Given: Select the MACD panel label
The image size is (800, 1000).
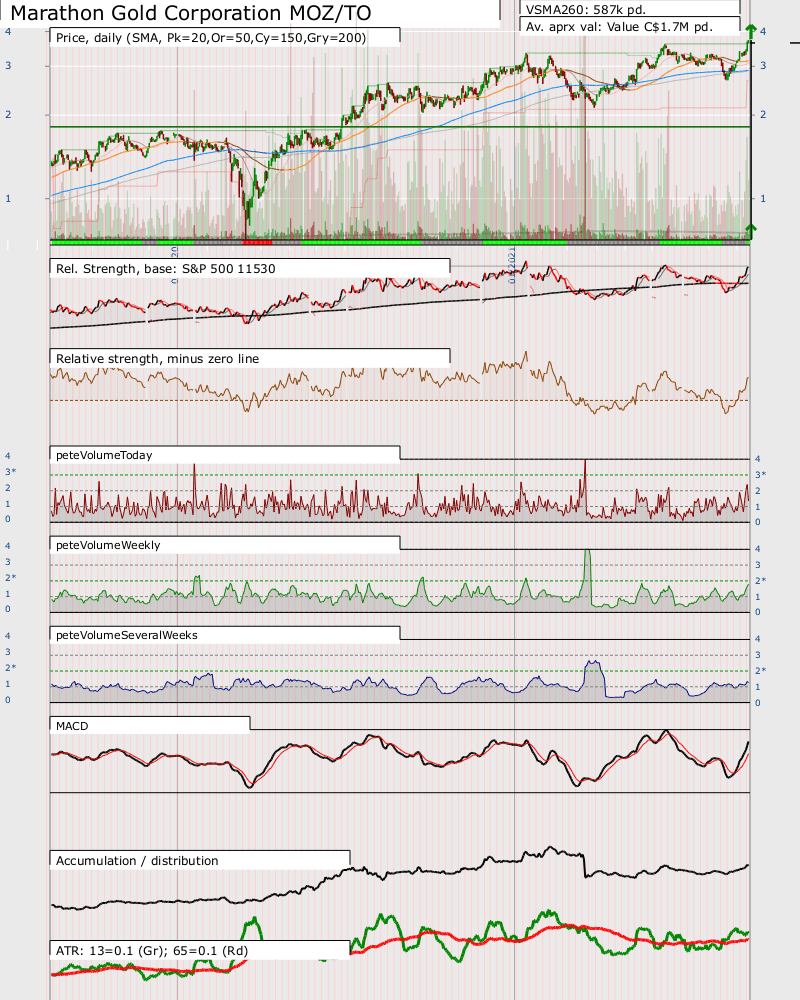Looking at the screenshot, I should 72,726.
